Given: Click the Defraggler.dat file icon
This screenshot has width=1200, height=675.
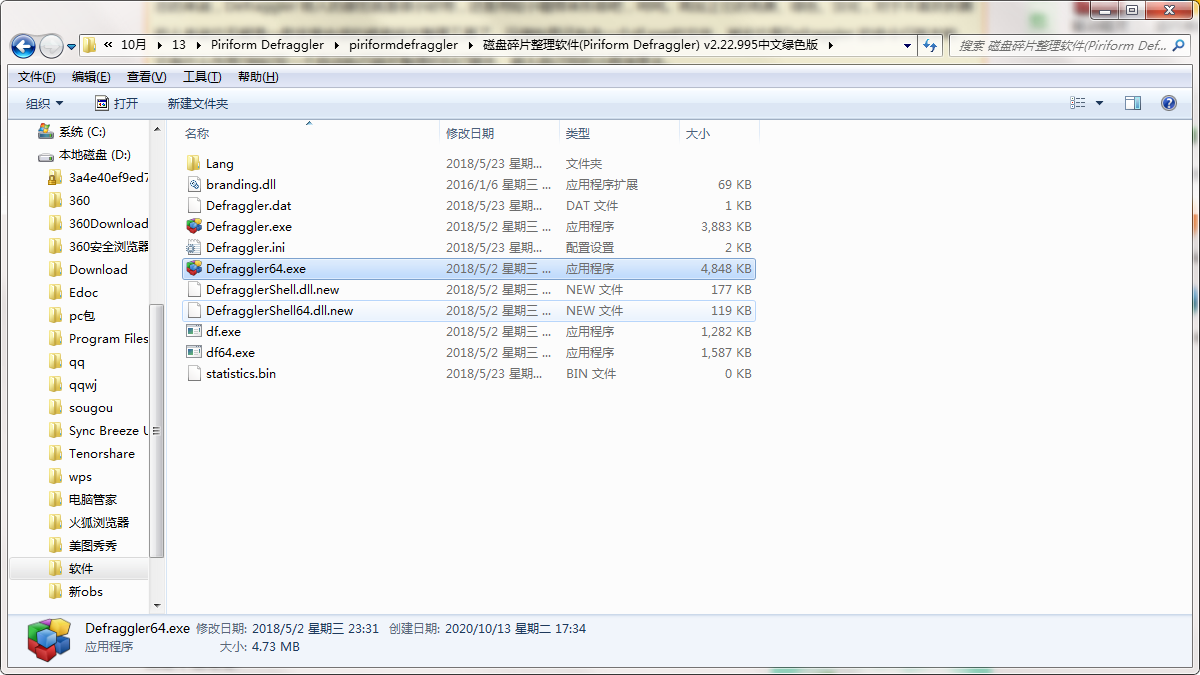Looking at the screenshot, I should click(x=194, y=206).
